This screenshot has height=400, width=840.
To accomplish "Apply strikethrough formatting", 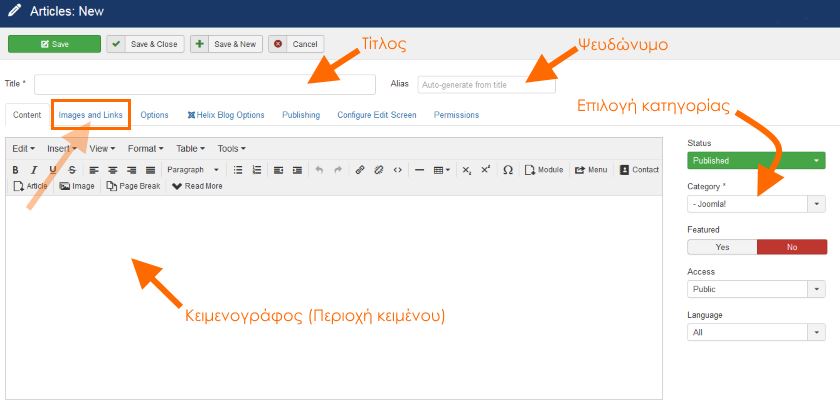I will click(x=71, y=170).
